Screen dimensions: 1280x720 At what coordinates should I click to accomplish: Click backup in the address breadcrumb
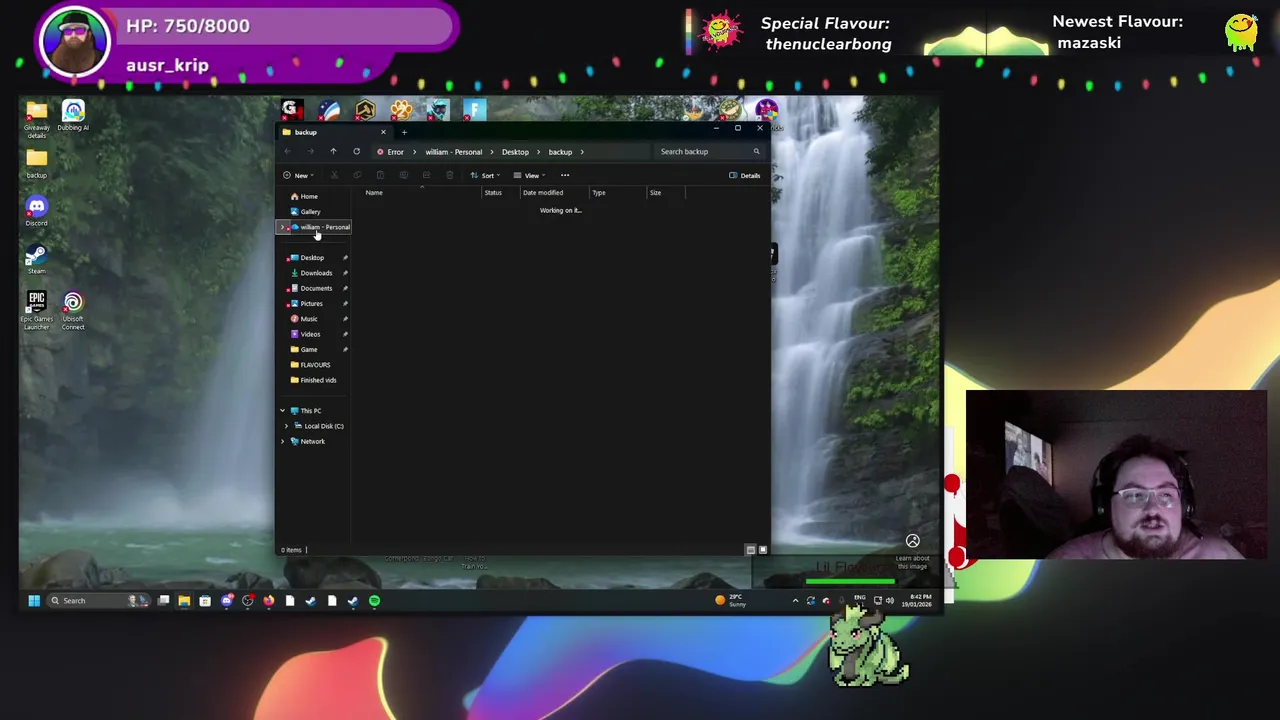[560, 152]
